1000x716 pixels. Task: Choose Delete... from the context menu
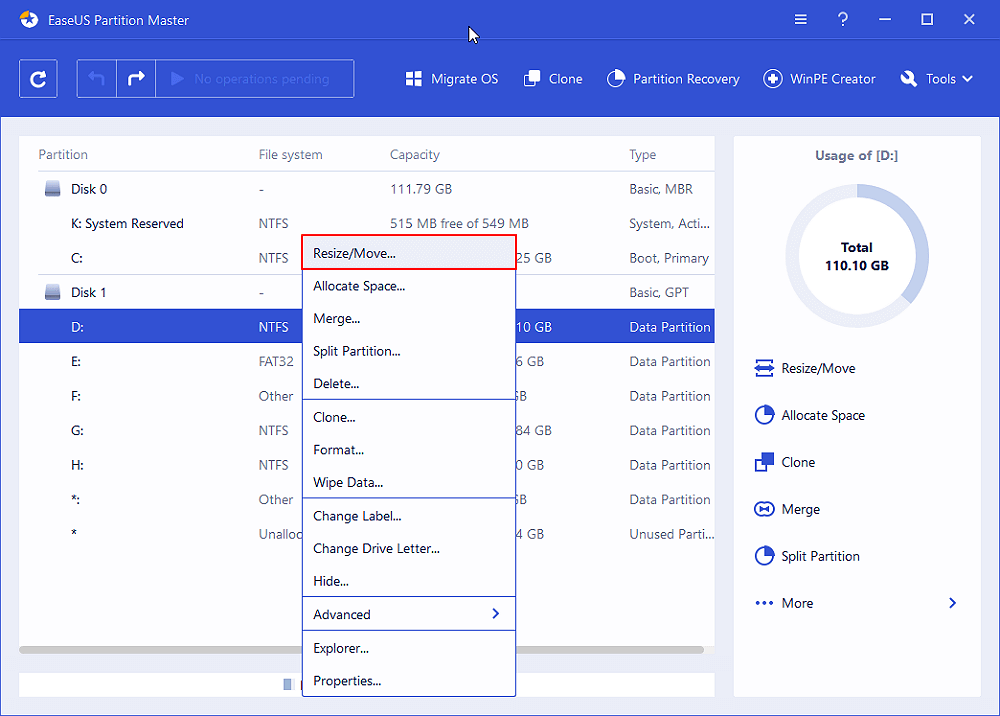point(409,384)
